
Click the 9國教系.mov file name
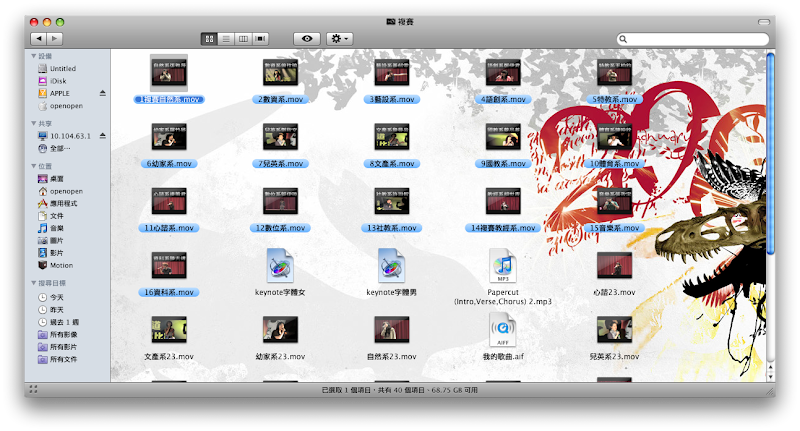[503, 164]
